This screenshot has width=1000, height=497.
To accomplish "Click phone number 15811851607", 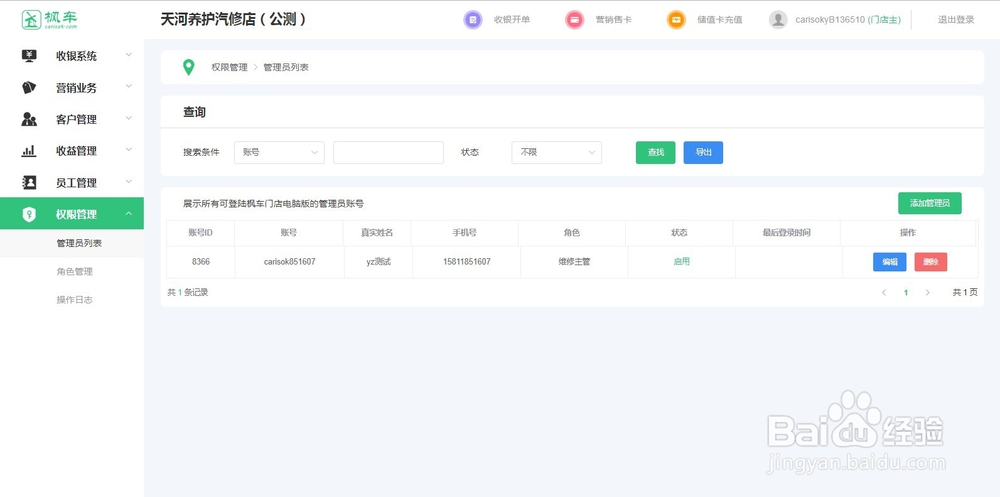I will [466, 262].
